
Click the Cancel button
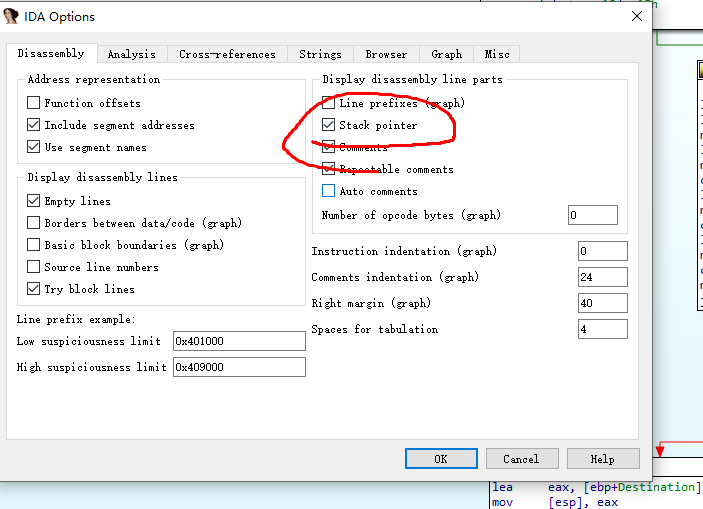522,459
